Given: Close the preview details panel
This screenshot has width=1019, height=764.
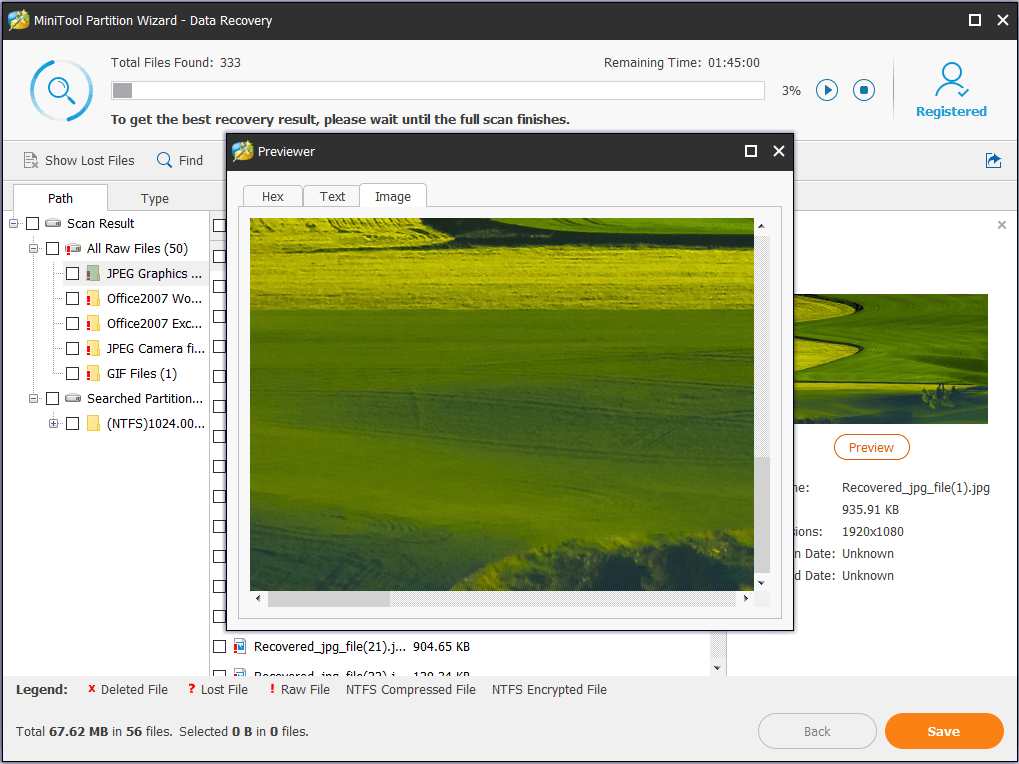Looking at the screenshot, I should 1002,225.
